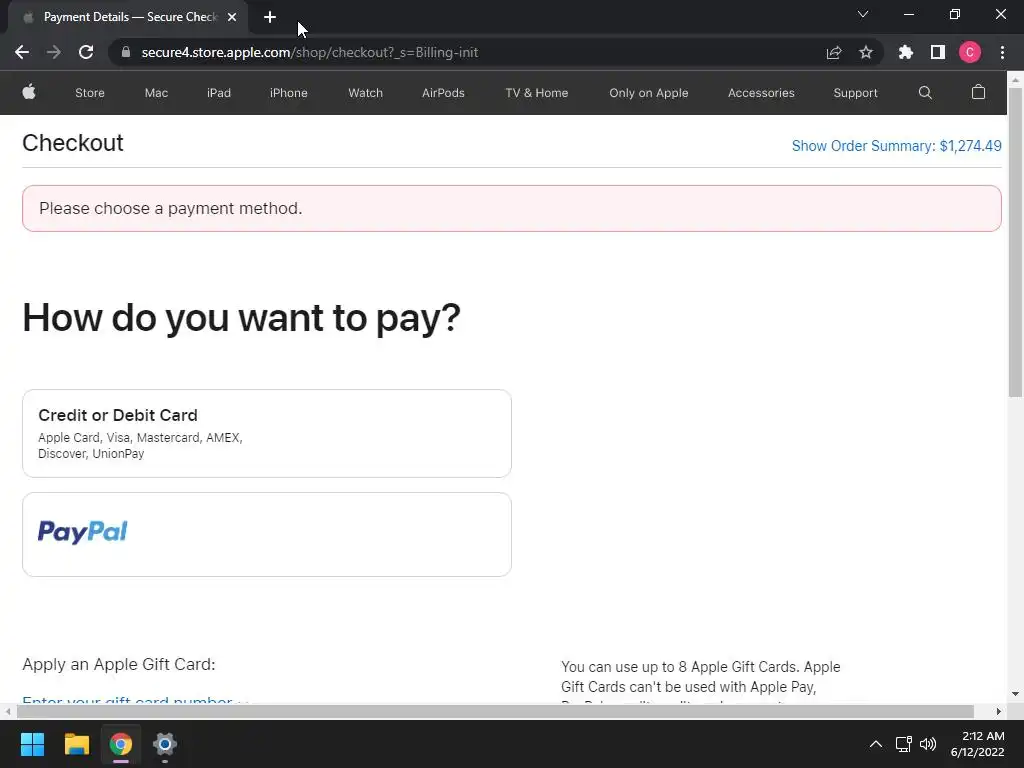The height and width of the screenshot is (768, 1024).
Task: Open the Watch menu
Action: pyautogui.click(x=365, y=93)
